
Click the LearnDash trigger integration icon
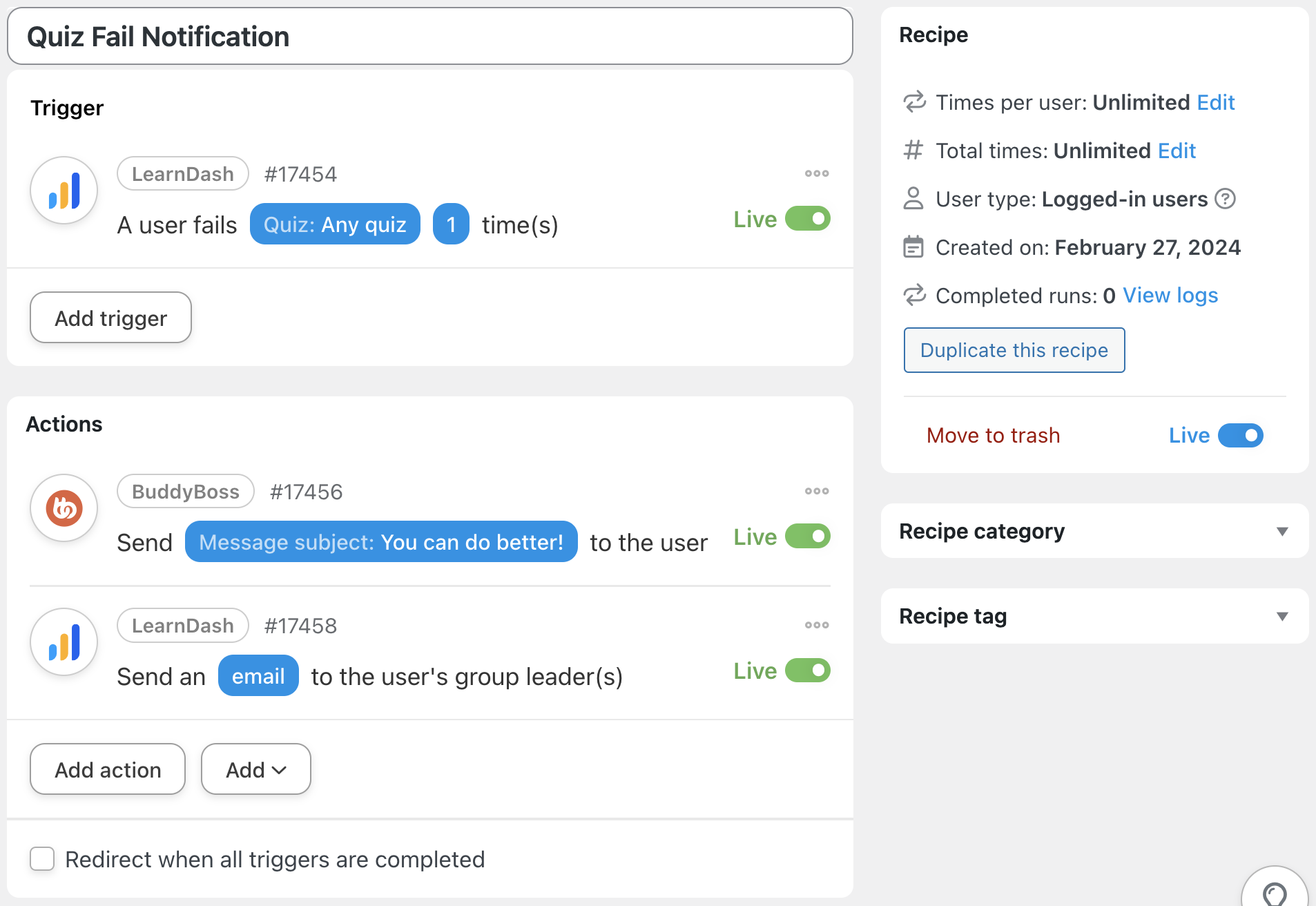(x=64, y=191)
